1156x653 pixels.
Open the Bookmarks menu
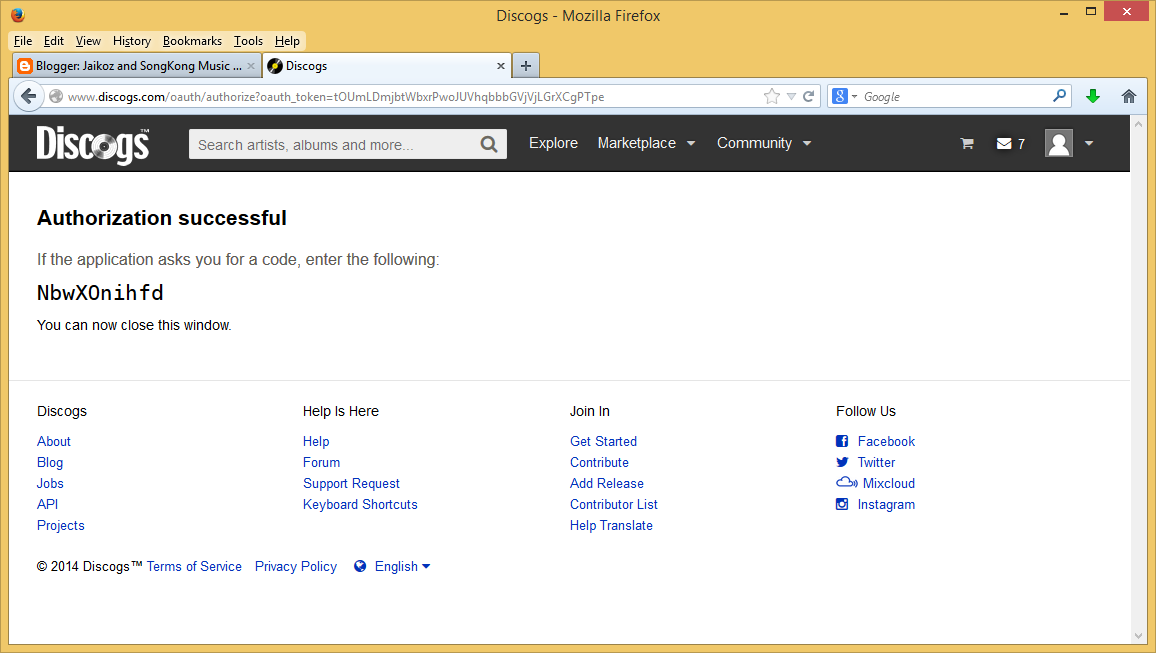pyautogui.click(x=192, y=41)
